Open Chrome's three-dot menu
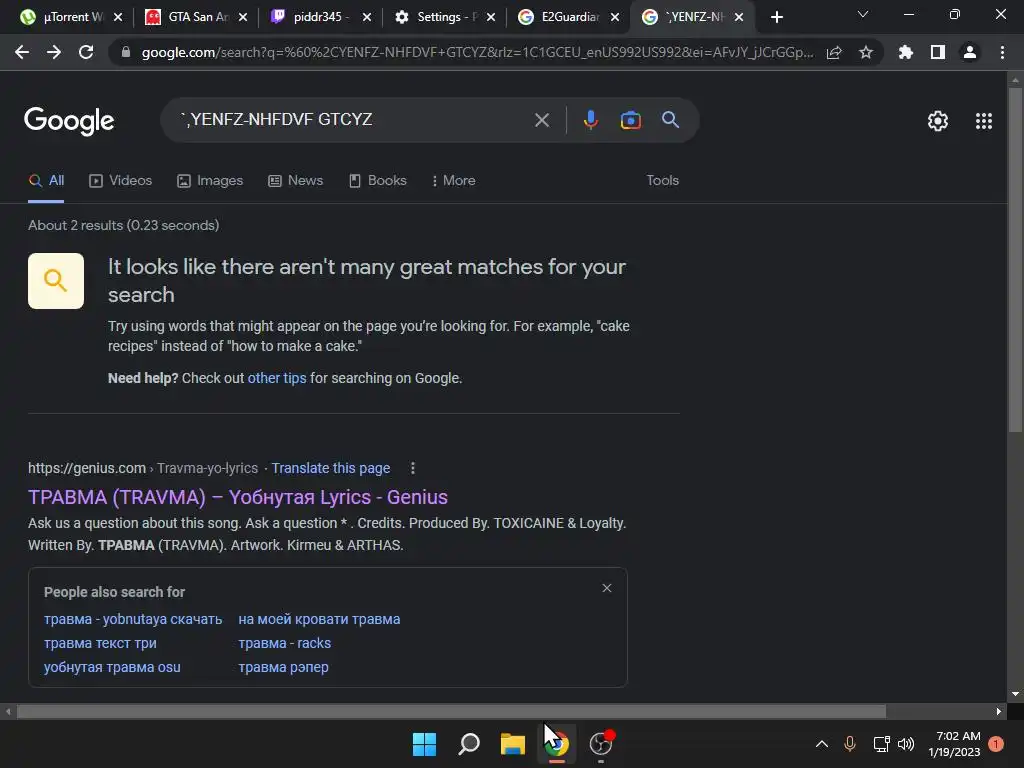This screenshot has width=1024, height=768. tap(1002, 52)
